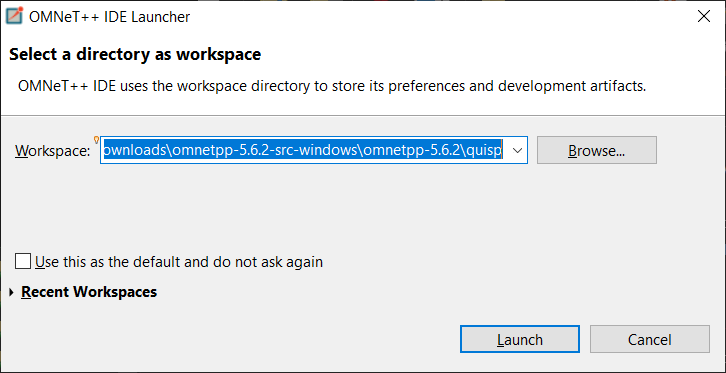726x373 pixels.
Task: Click Browse... to choose a directory
Action: point(596,150)
